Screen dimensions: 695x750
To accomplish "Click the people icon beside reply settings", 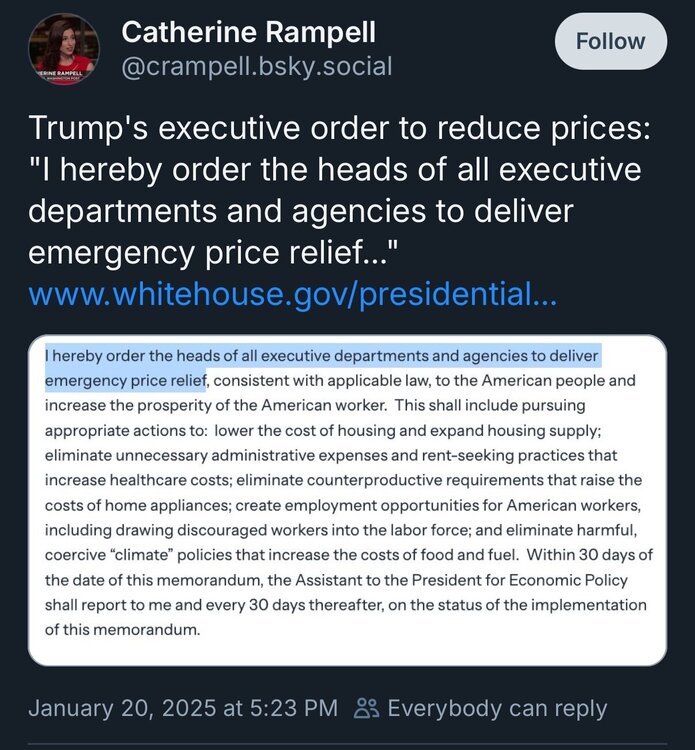I will (x=367, y=708).
